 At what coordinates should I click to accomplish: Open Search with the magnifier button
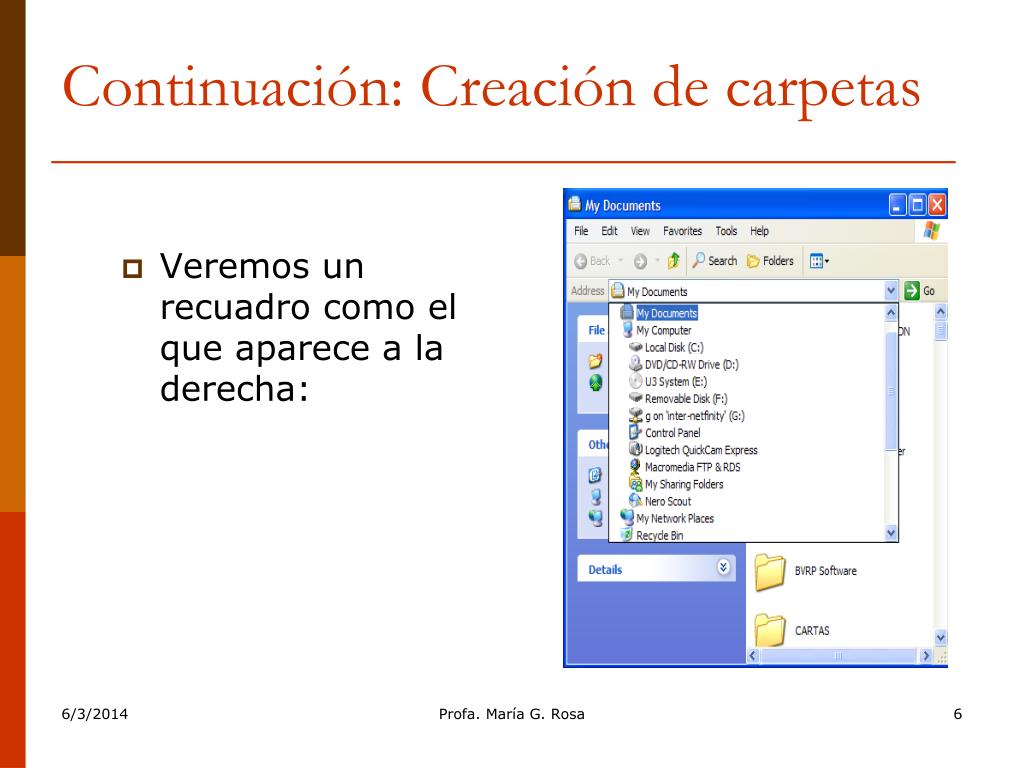coord(714,261)
